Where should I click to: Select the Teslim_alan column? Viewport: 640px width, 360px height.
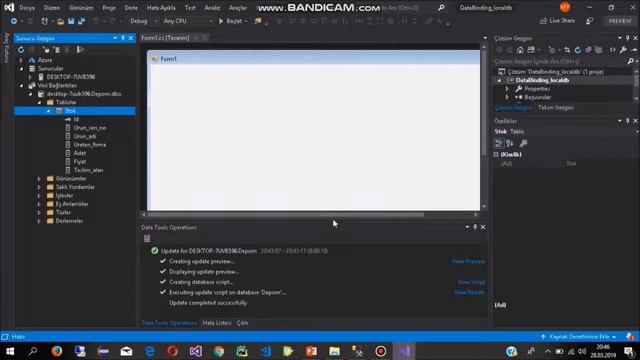[x=88, y=170]
